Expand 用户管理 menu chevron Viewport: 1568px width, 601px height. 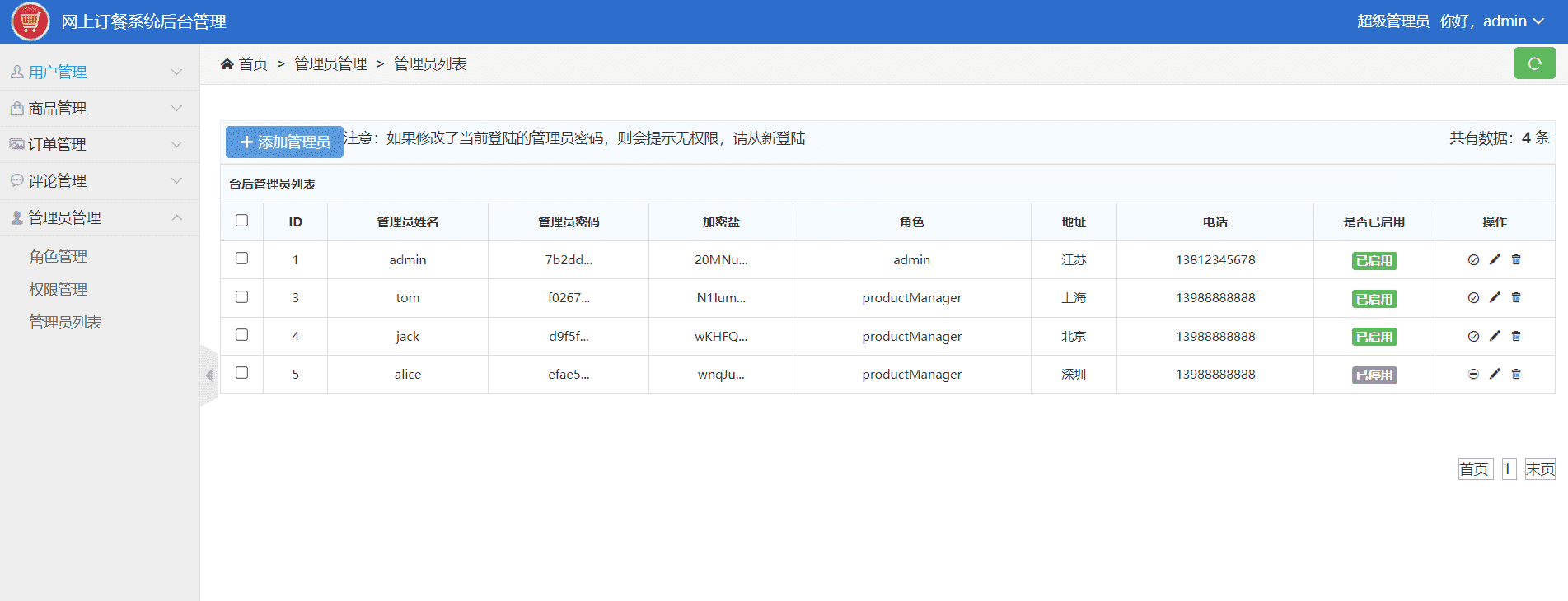tap(176, 72)
